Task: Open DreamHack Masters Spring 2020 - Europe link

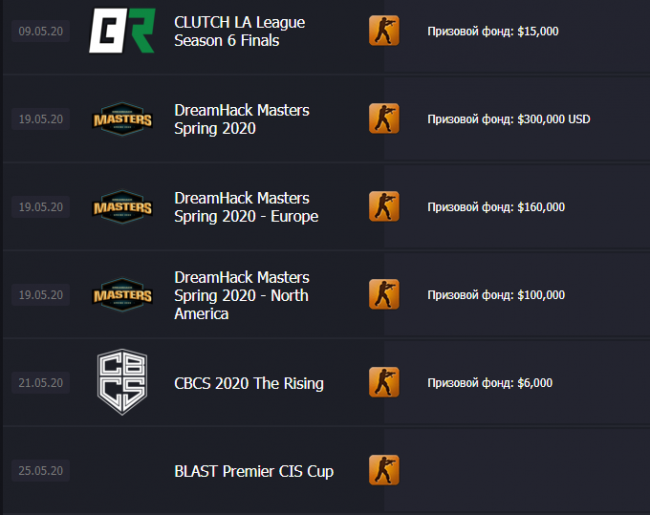Action: pyautogui.click(x=246, y=207)
